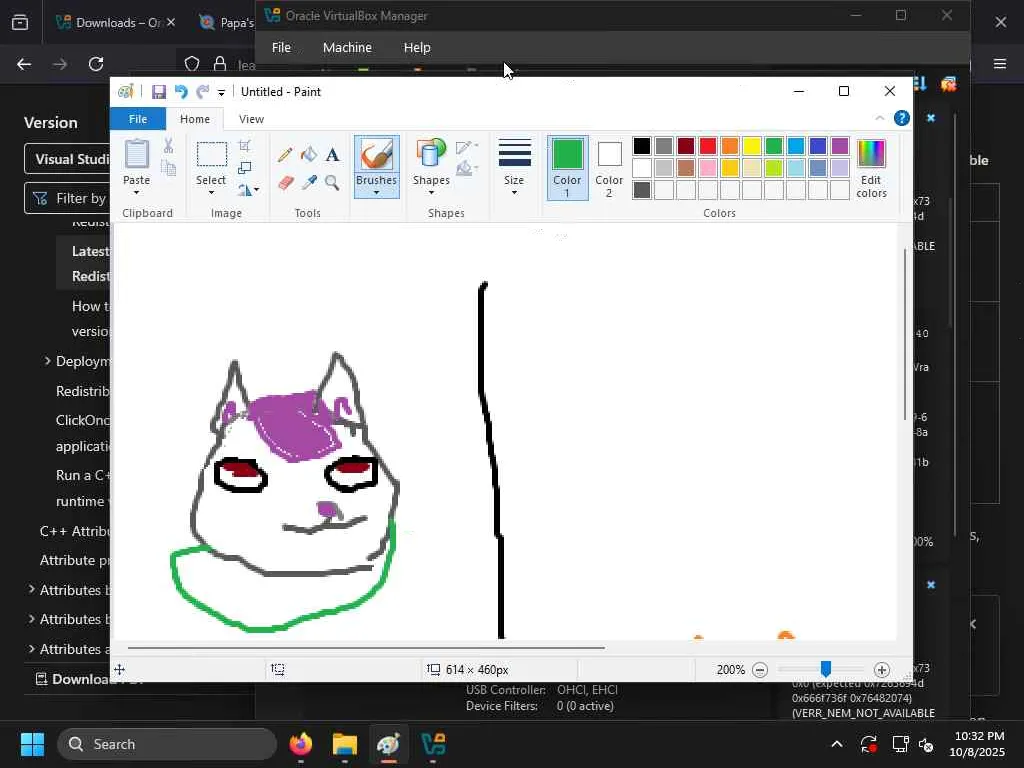Open VirtualBox Manager Machine menu
Image resolution: width=1024 pixels, height=768 pixels.
pos(347,47)
